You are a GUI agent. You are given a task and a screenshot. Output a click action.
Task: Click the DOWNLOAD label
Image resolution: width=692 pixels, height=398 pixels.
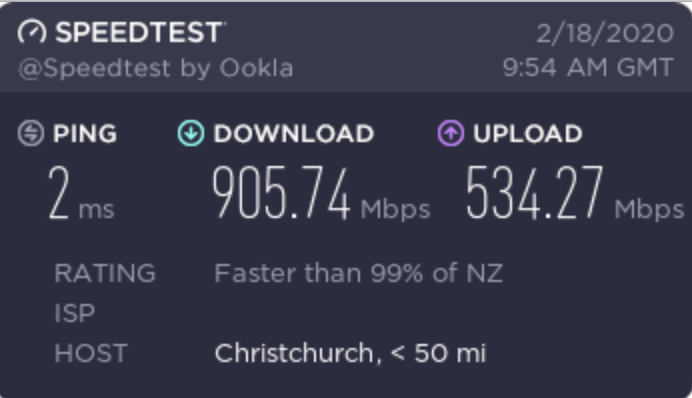(293, 134)
